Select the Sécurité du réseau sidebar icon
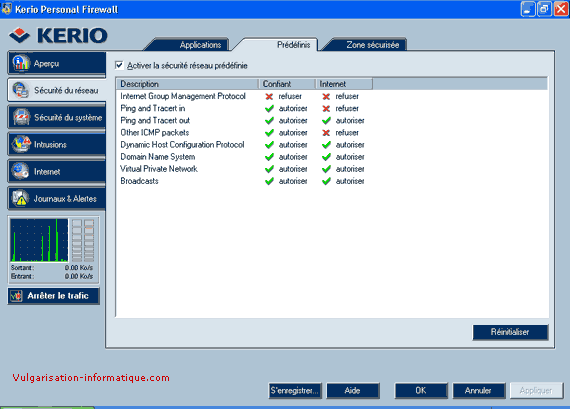570x409 pixels. [x=20, y=90]
